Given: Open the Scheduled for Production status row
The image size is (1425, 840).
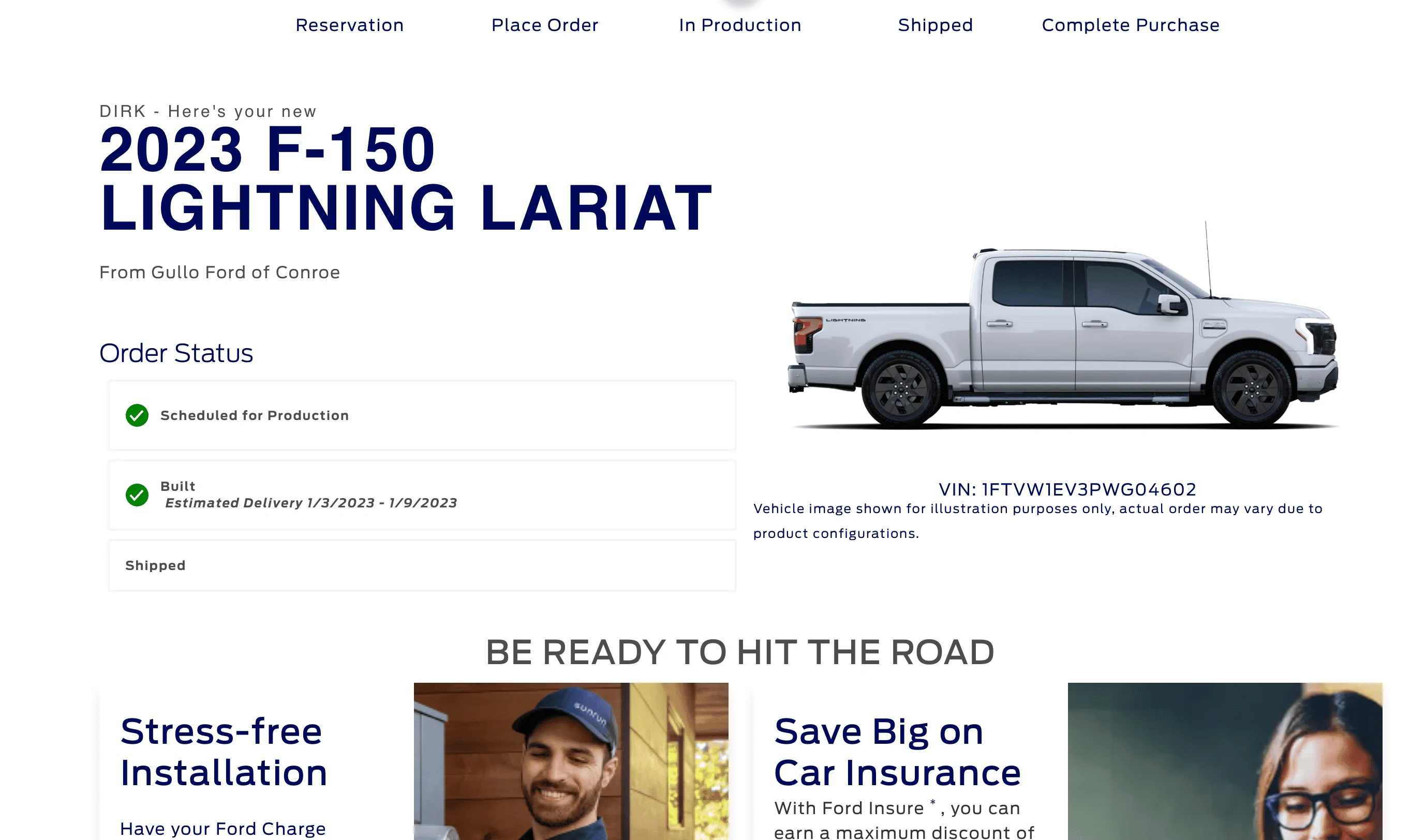Looking at the screenshot, I should 422,415.
